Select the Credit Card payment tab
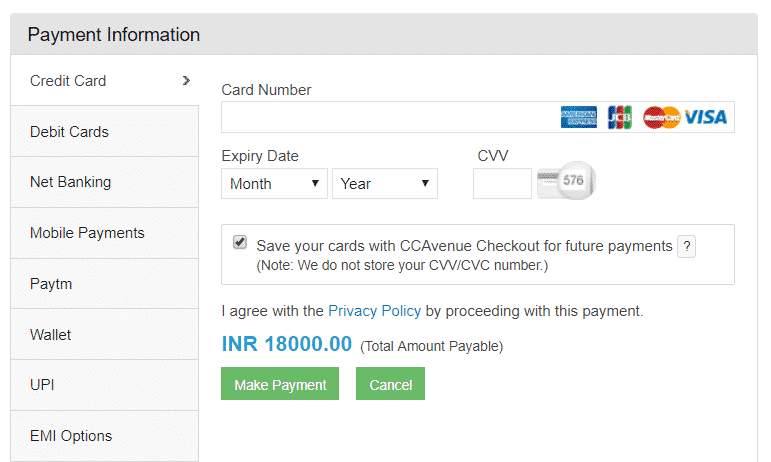 pos(104,81)
